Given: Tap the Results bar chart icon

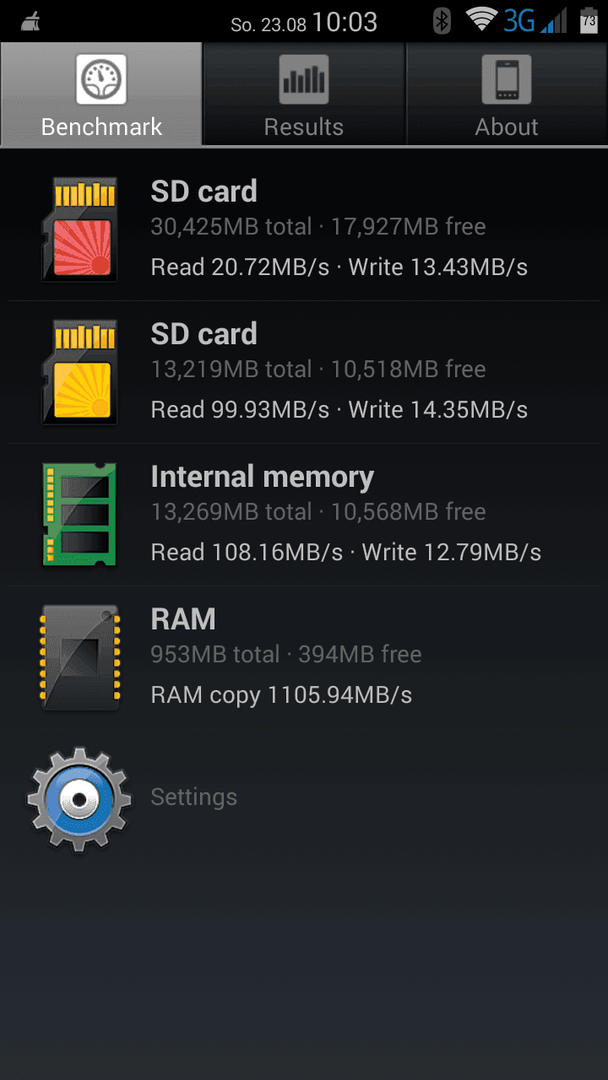Looking at the screenshot, I should (304, 79).
